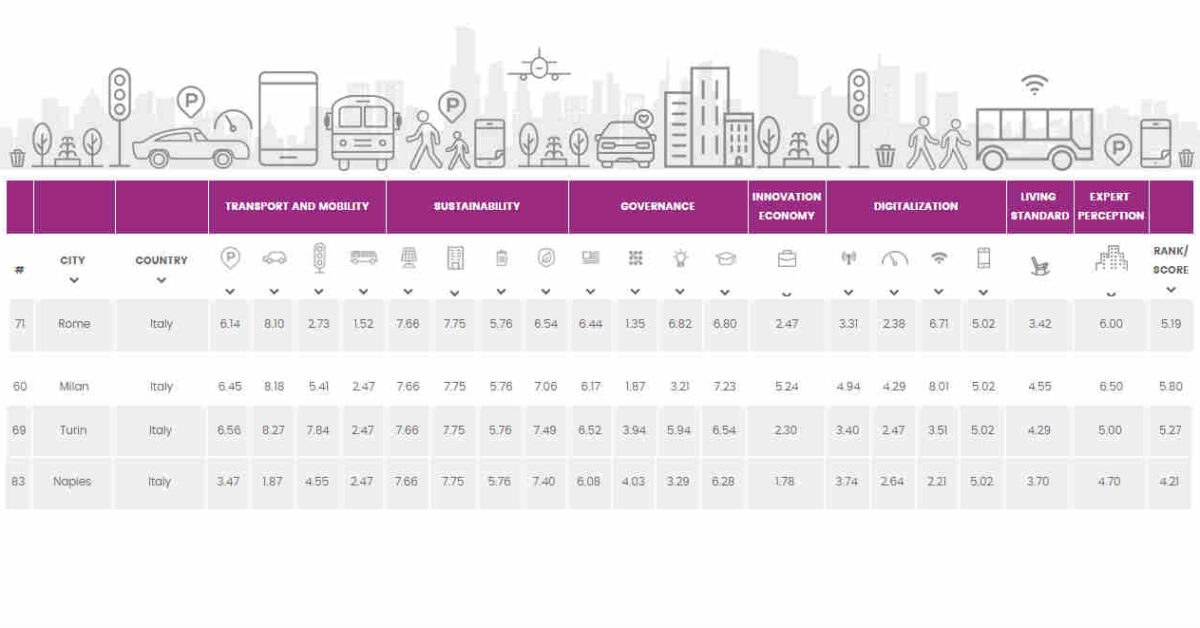Select the Digitalization category header
Image resolution: width=1200 pixels, height=628 pixels.
[916, 206]
